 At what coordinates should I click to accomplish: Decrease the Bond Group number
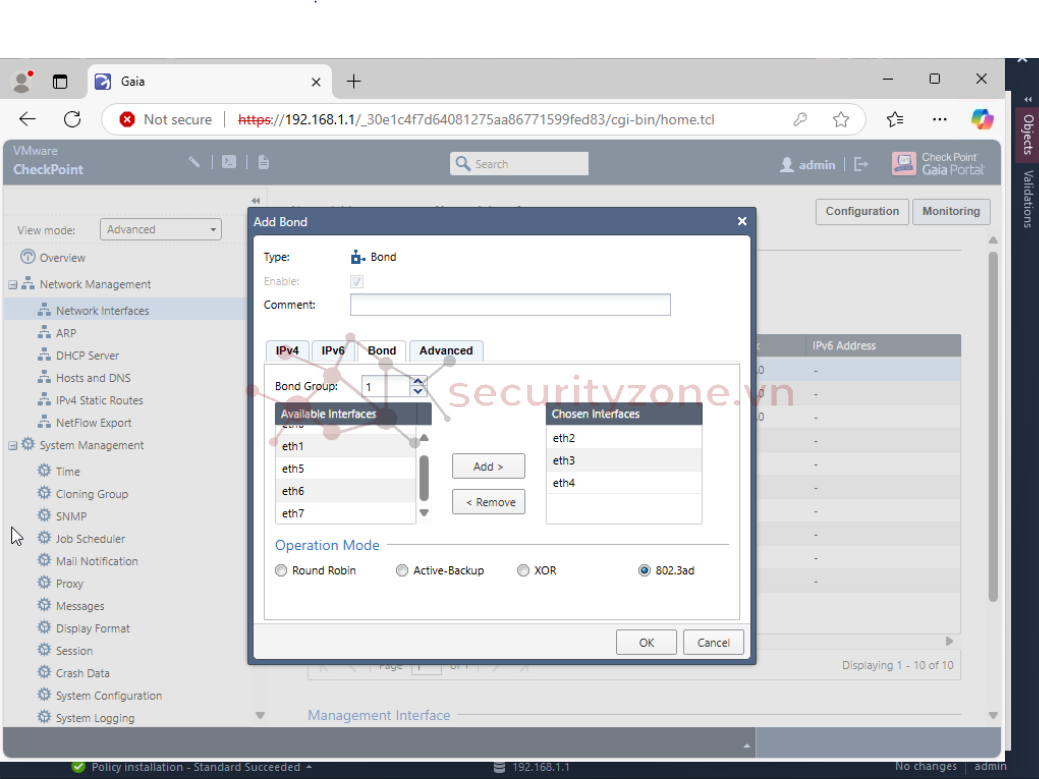click(x=417, y=391)
